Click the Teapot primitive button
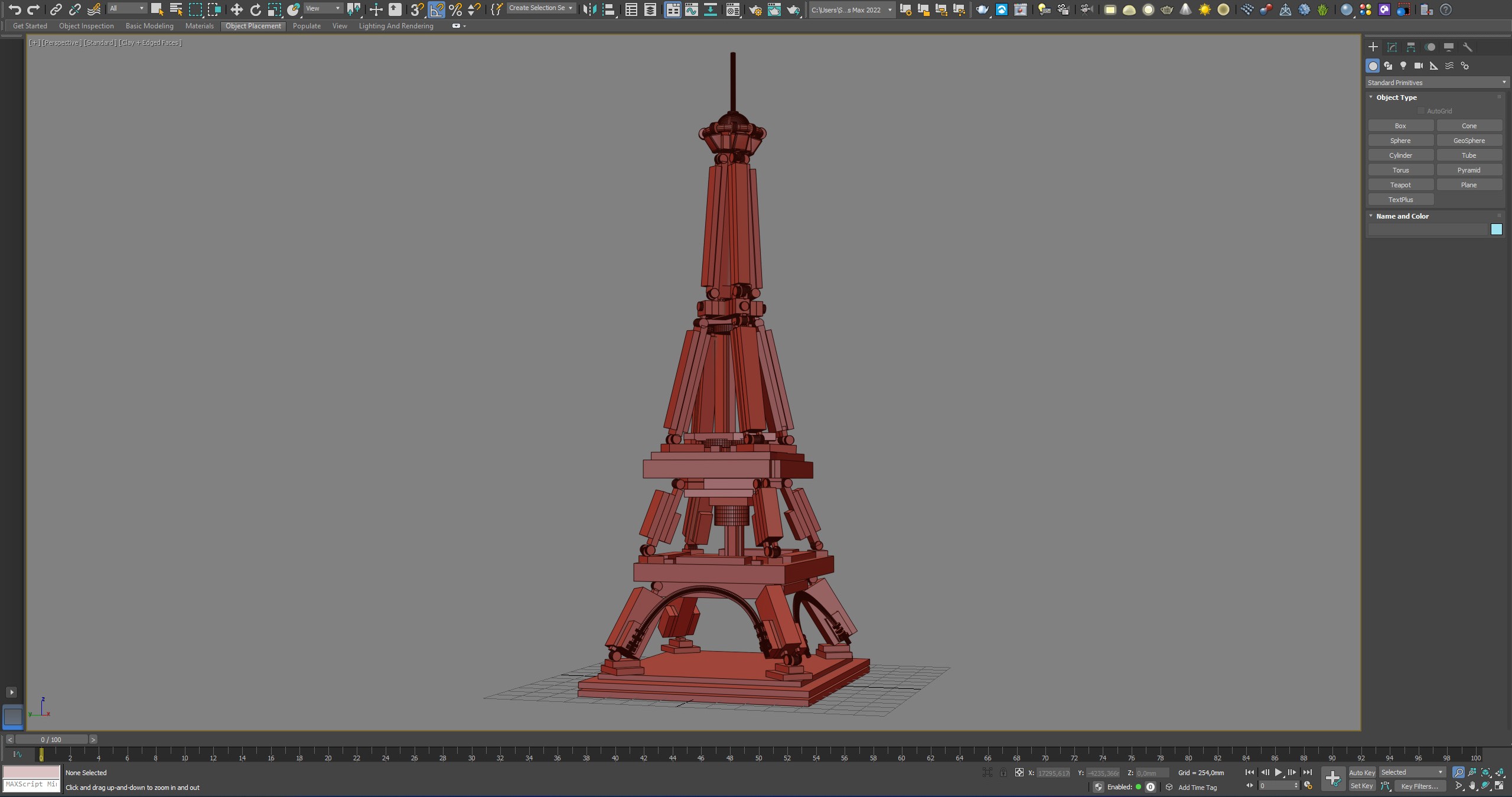 [x=1400, y=185]
